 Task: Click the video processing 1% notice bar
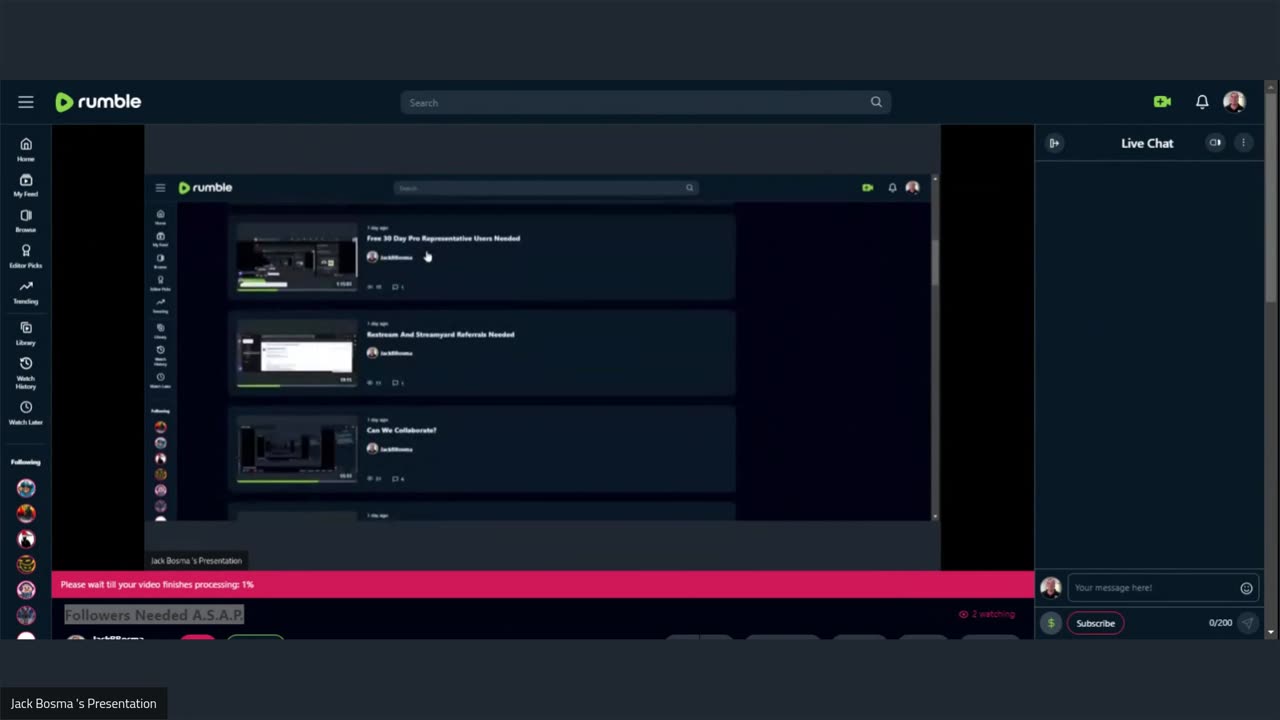(x=543, y=584)
